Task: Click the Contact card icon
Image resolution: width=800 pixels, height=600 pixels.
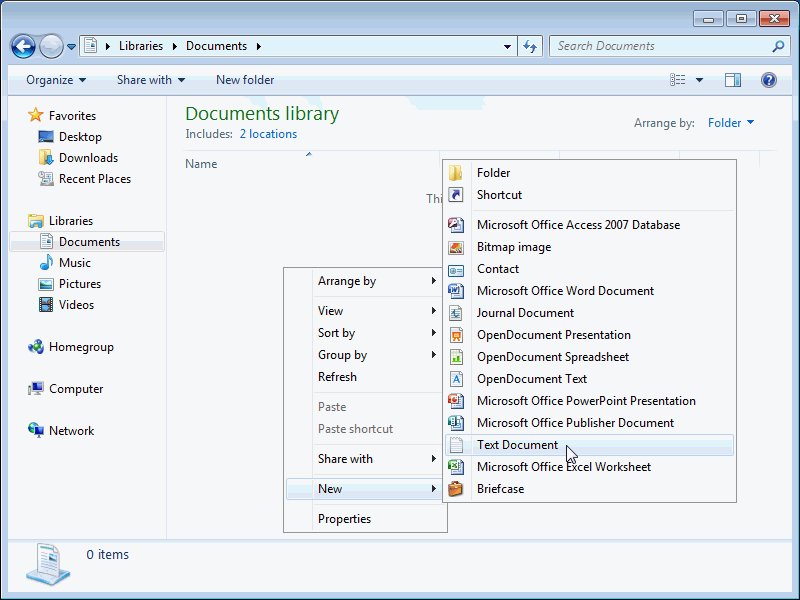Action: 456,269
